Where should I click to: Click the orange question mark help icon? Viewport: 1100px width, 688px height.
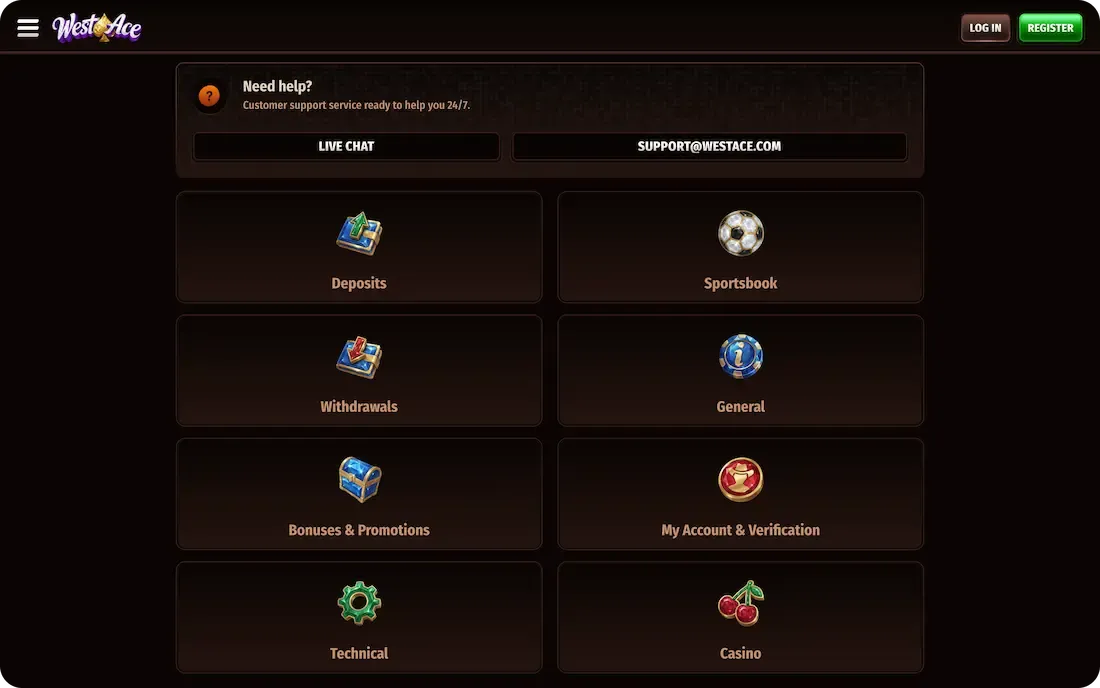(x=209, y=95)
